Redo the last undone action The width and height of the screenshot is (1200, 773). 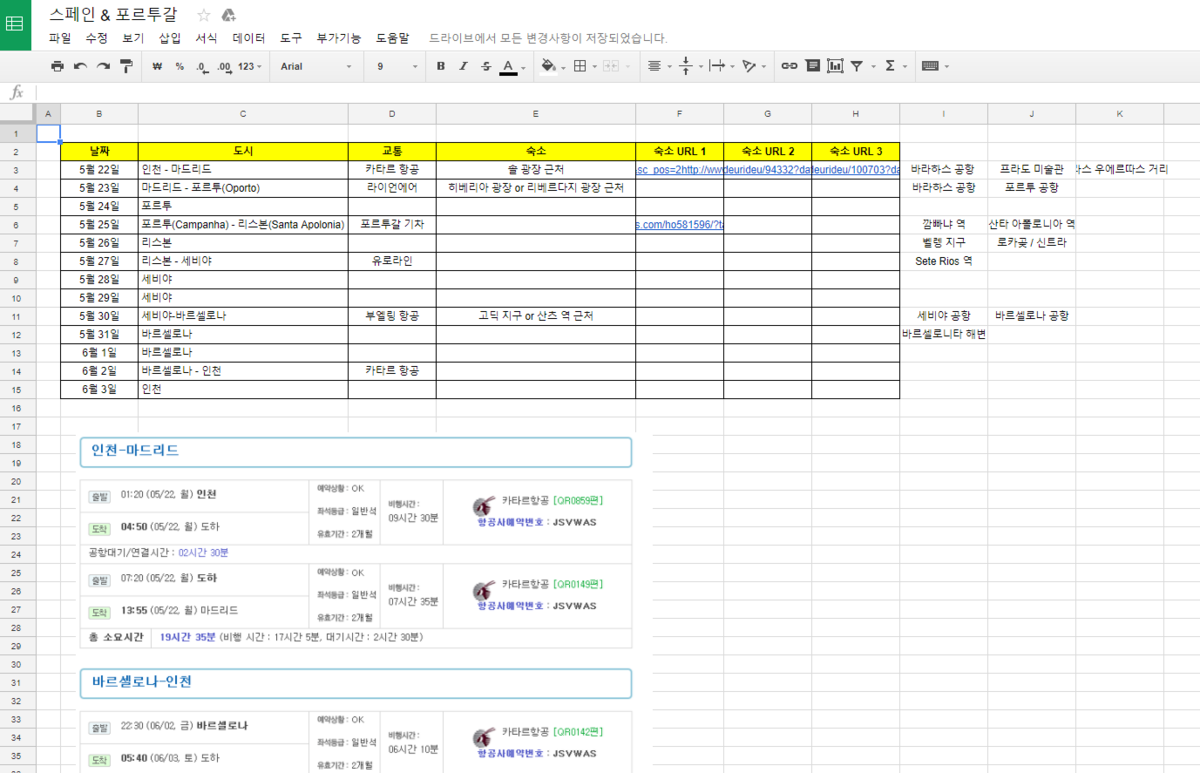pos(103,66)
